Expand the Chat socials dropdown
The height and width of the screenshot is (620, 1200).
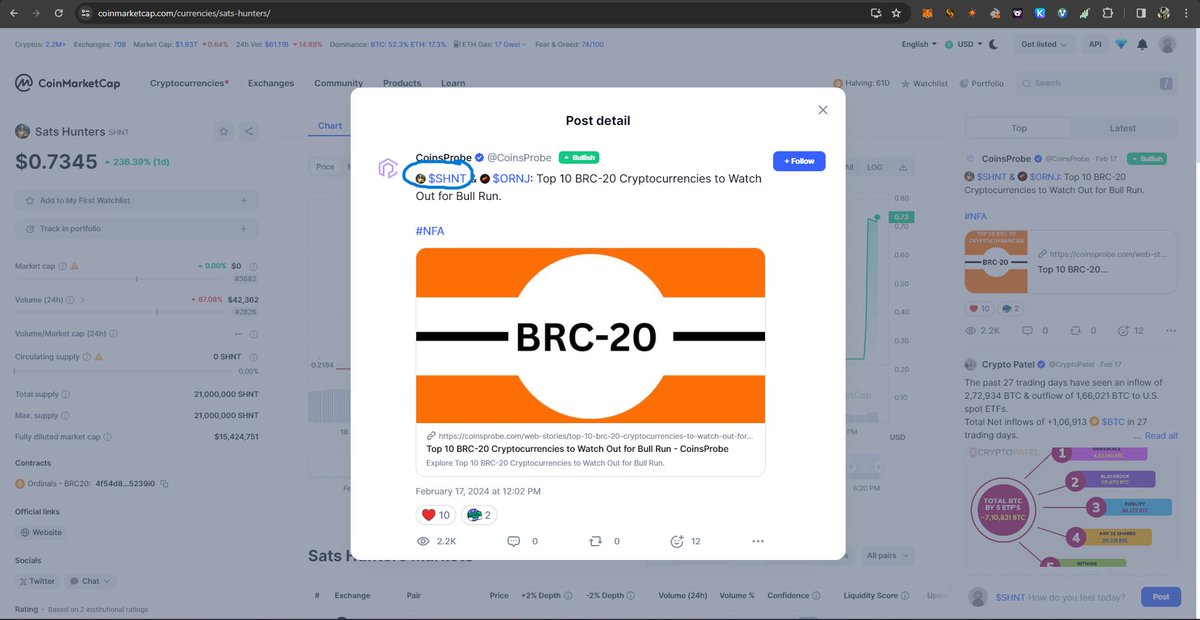pyautogui.click(x=90, y=580)
